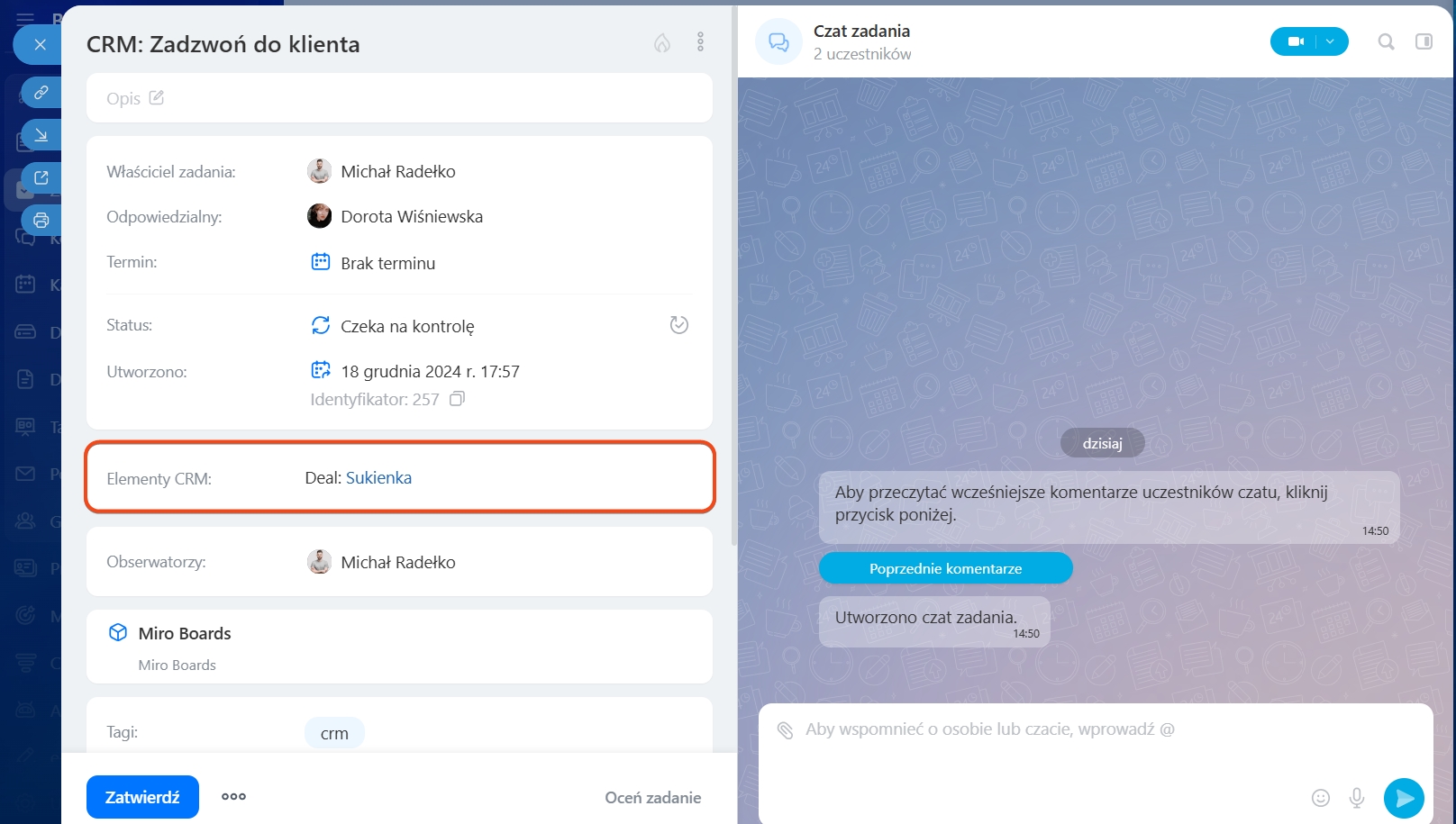Start a video call in task chat

[1296, 41]
